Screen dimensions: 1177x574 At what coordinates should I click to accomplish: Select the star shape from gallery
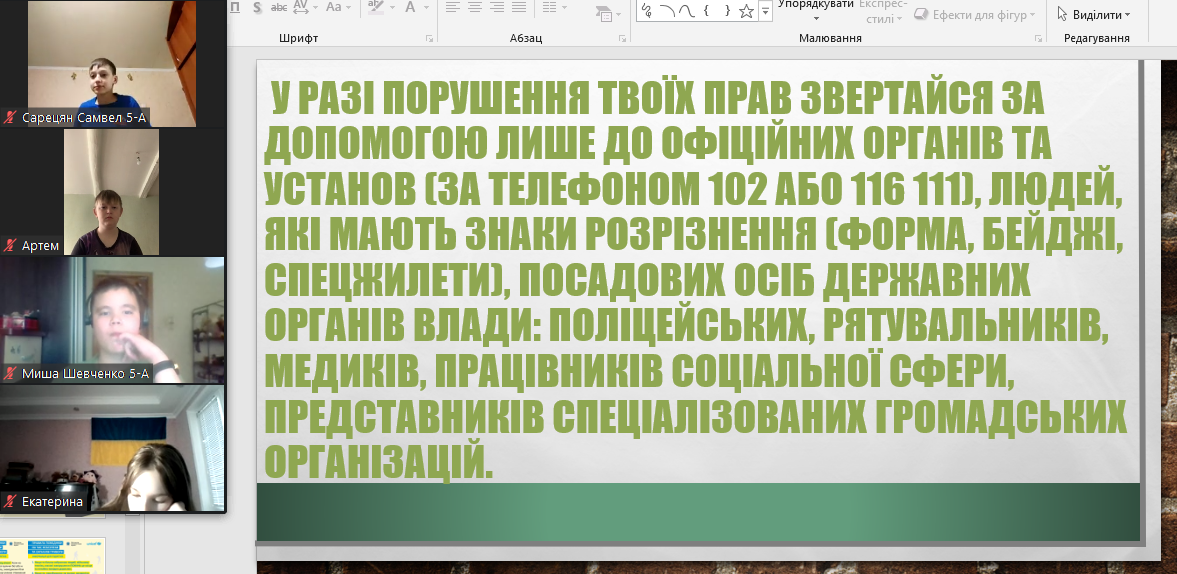(745, 11)
